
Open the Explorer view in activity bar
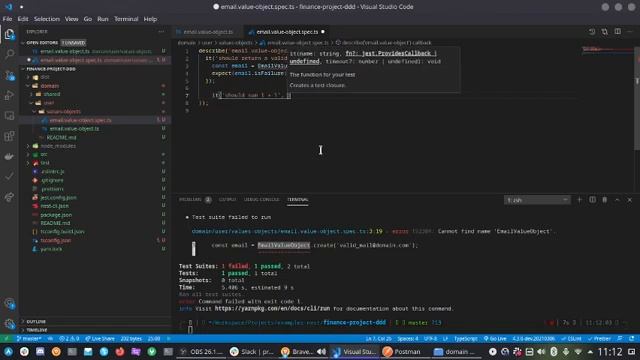point(9,35)
